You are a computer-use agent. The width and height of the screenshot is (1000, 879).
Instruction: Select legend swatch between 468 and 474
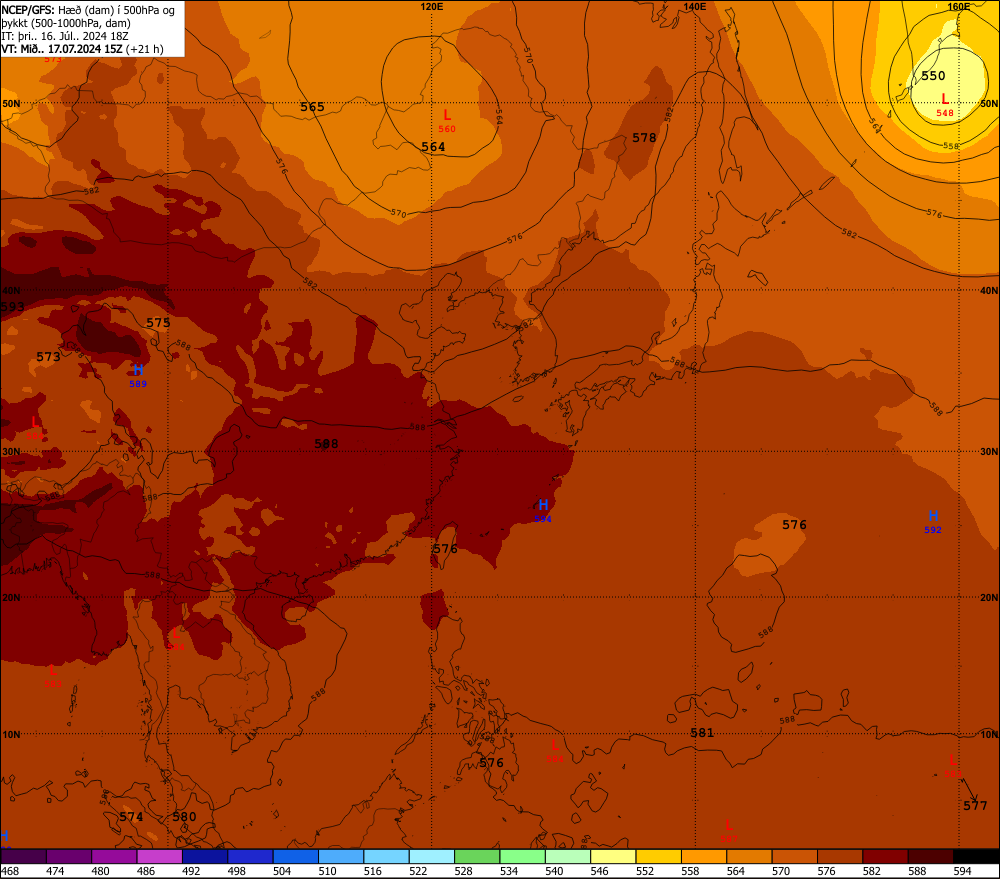pyautogui.click(x=24, y=856)
